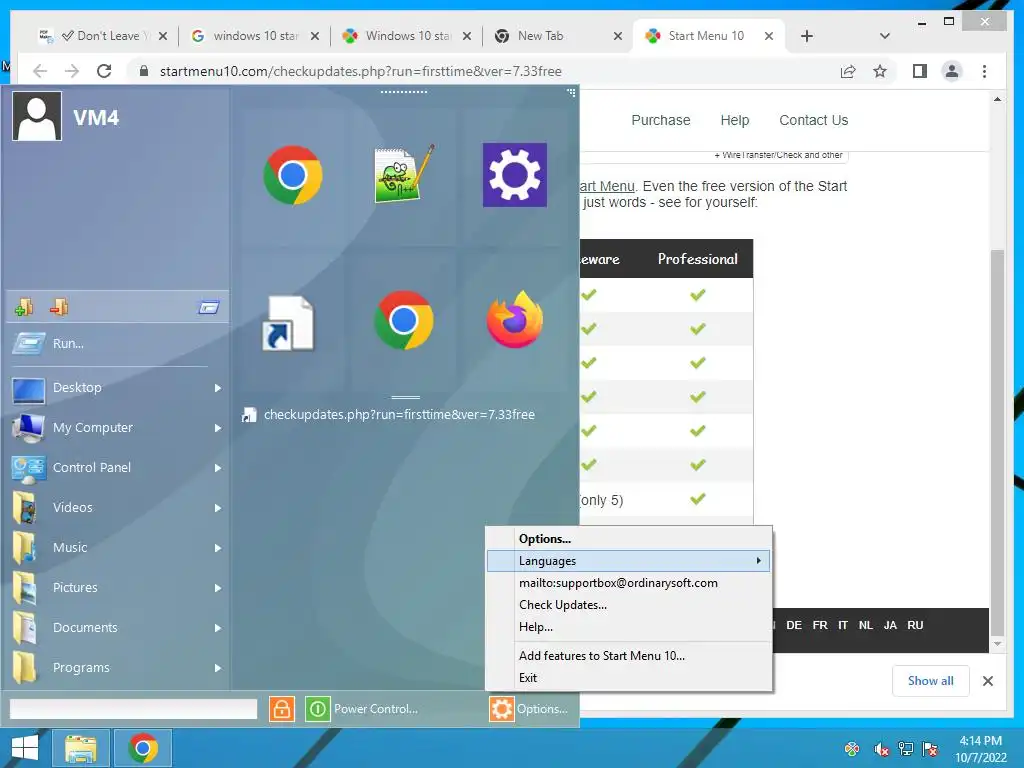
Task: Click the orange lock icon
Action: (x=281, y=709)
